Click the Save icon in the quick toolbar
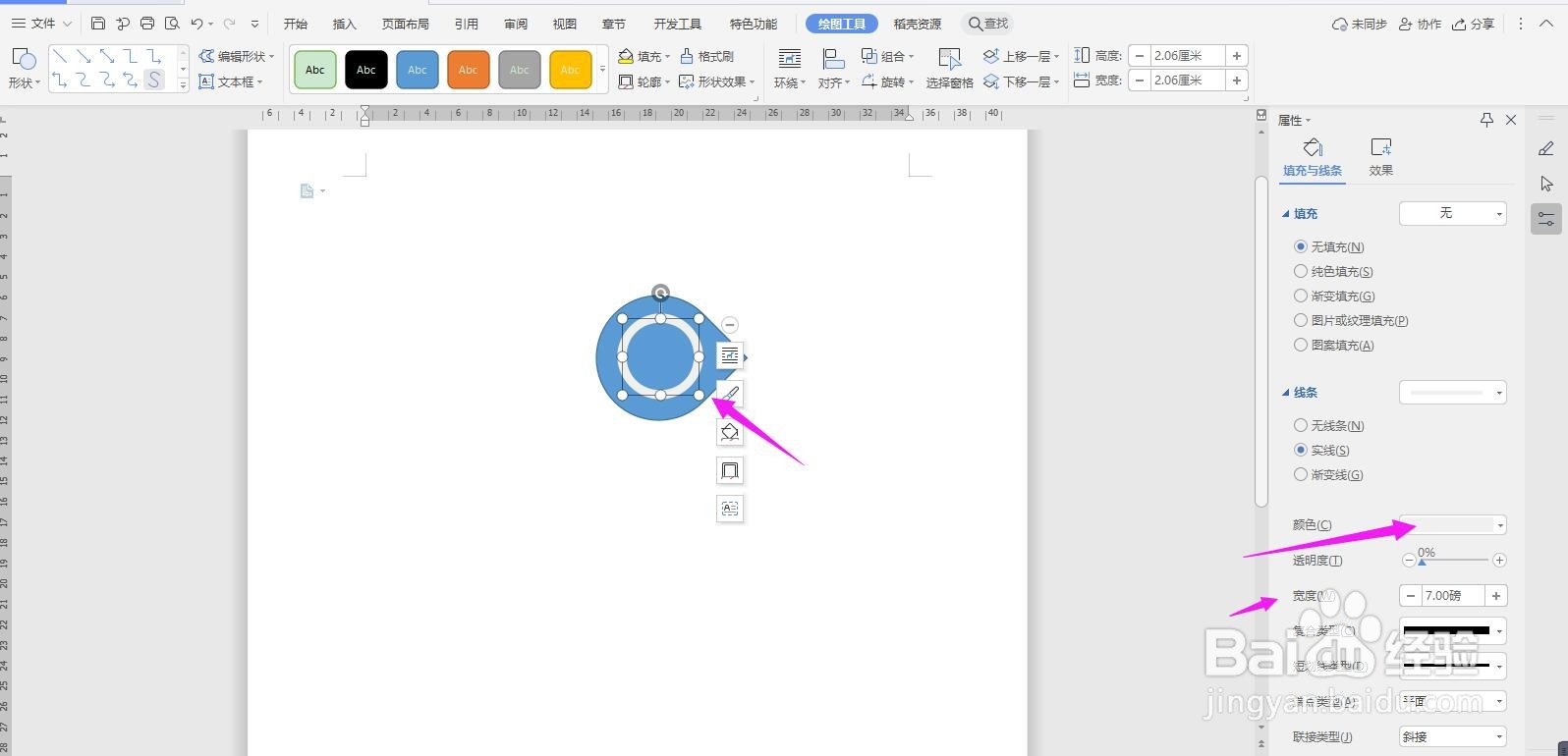 pyautogui.click(x=98, y=24)
